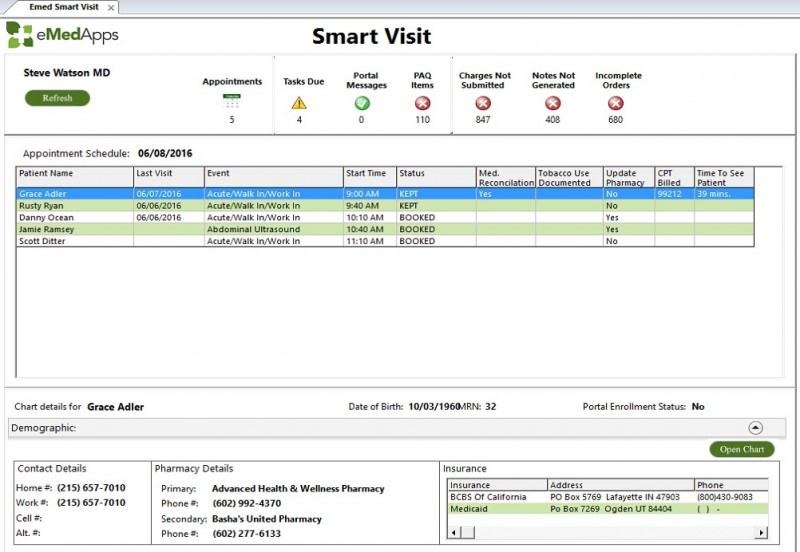This screenshot has height=552, width=800.
Task: Click the Tasks Due warning icon
Action: (298, 102)
